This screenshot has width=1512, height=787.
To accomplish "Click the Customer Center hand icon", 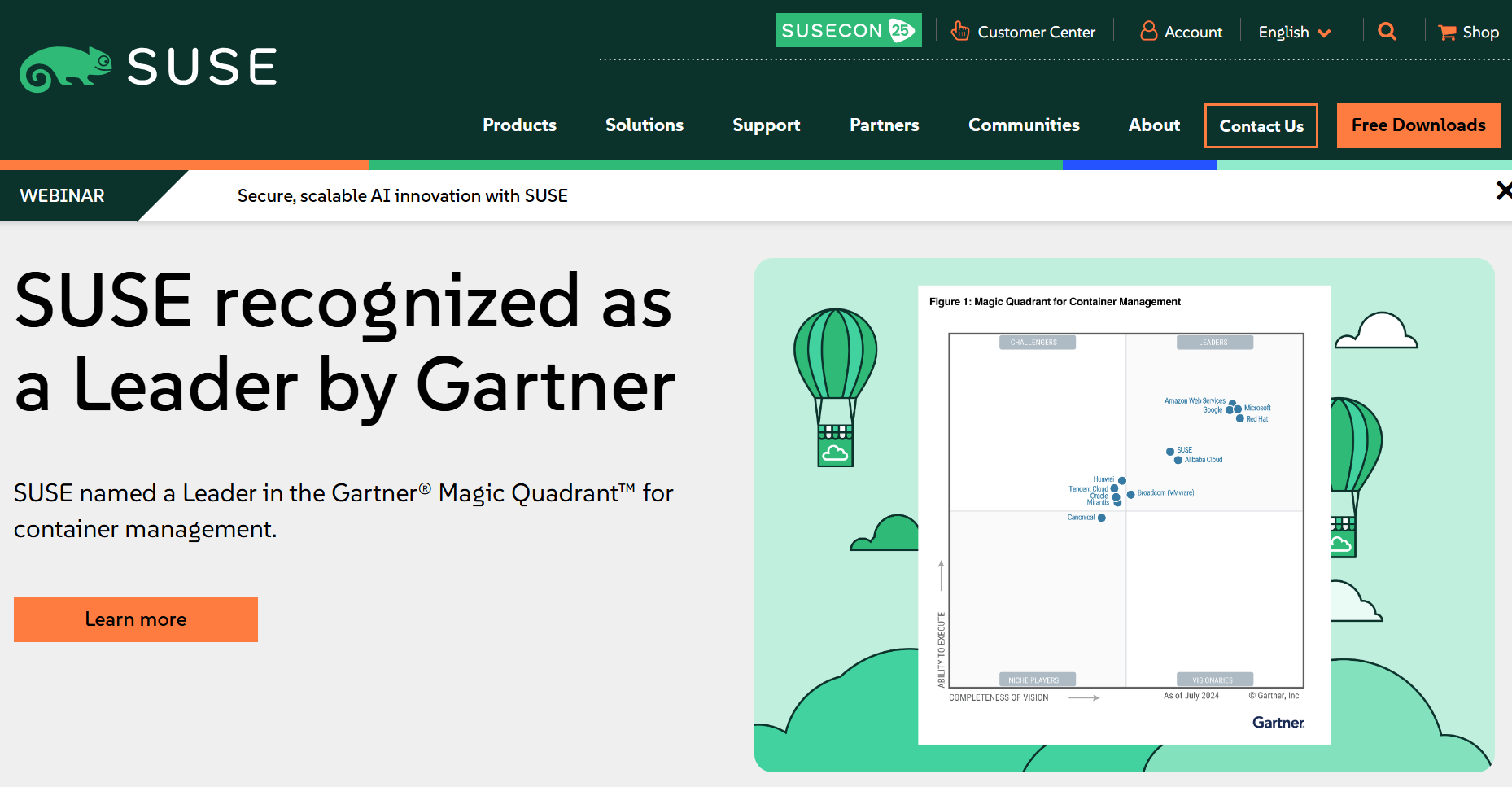I will click(960, 32).
